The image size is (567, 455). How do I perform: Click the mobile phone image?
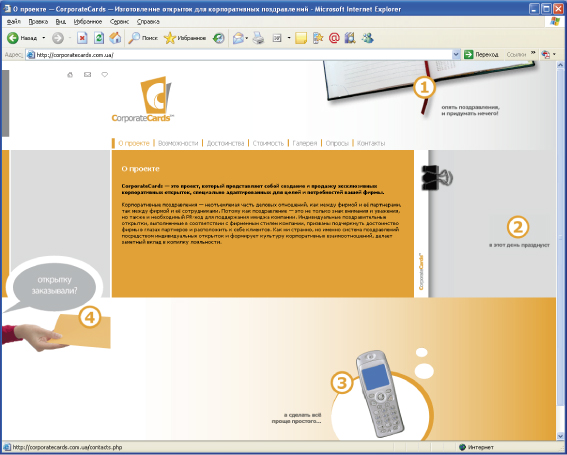tap(380, 394)
